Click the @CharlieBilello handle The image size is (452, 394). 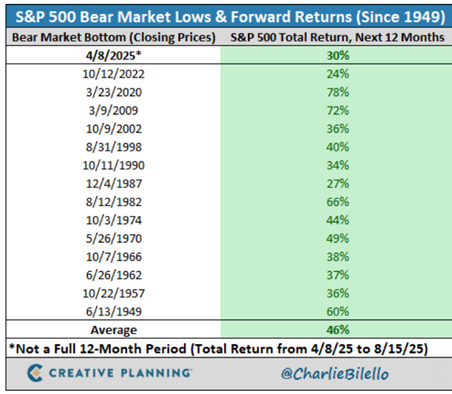click(335, 374)
